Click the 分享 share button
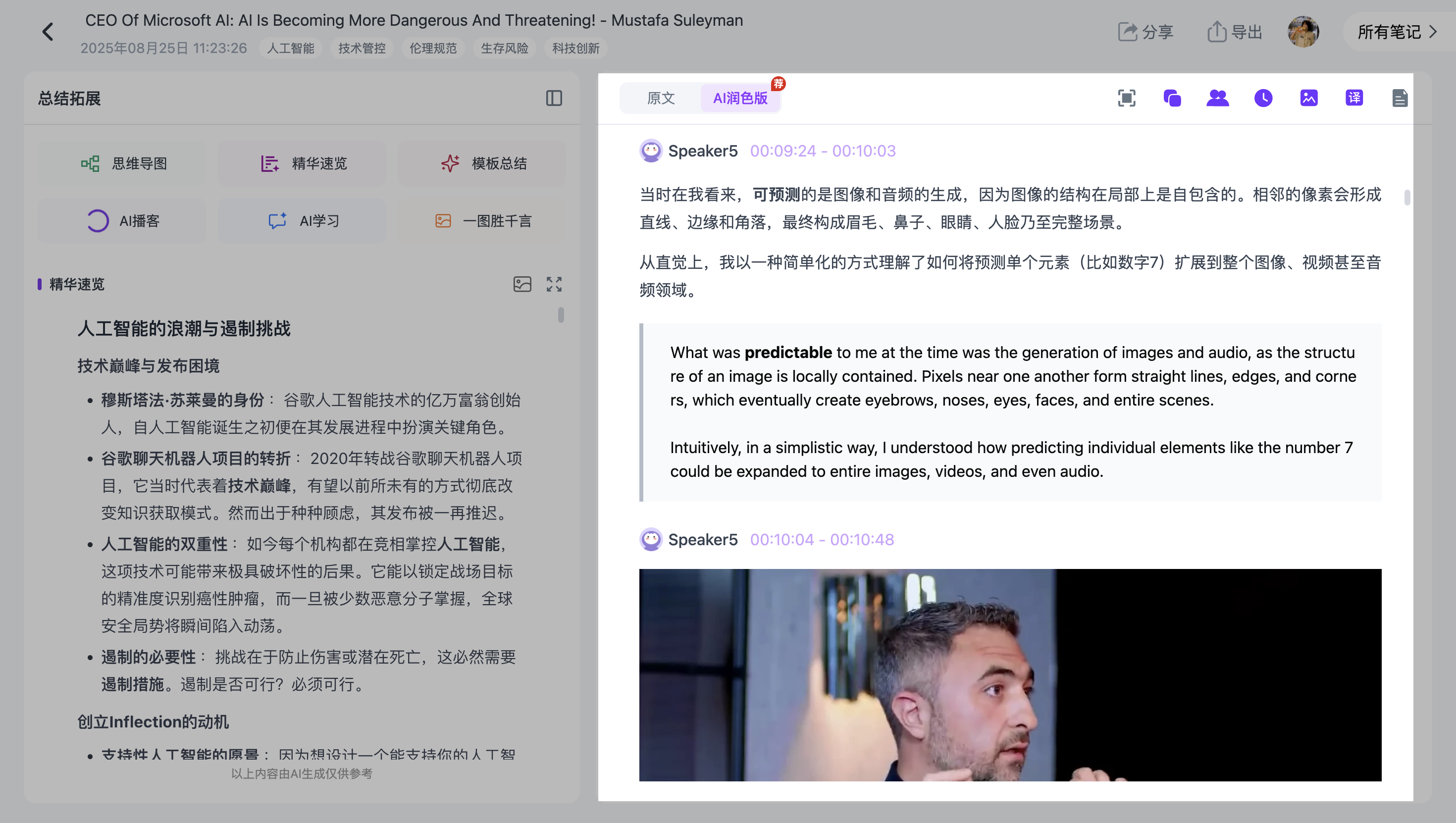This screenshot has width=1456, height=823. click(1145, 32)
